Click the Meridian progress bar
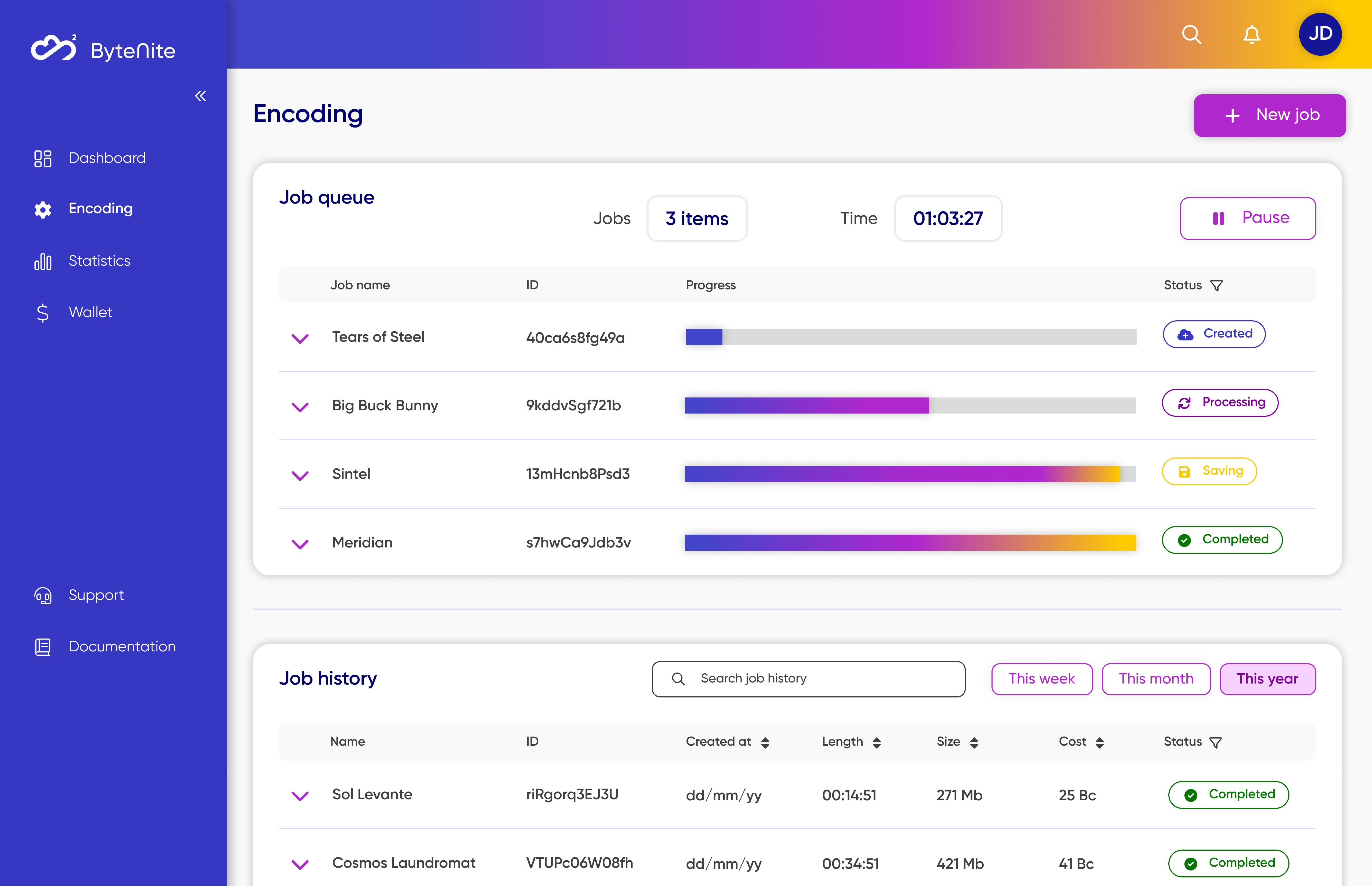The image size is (1372, 886). 911,543
